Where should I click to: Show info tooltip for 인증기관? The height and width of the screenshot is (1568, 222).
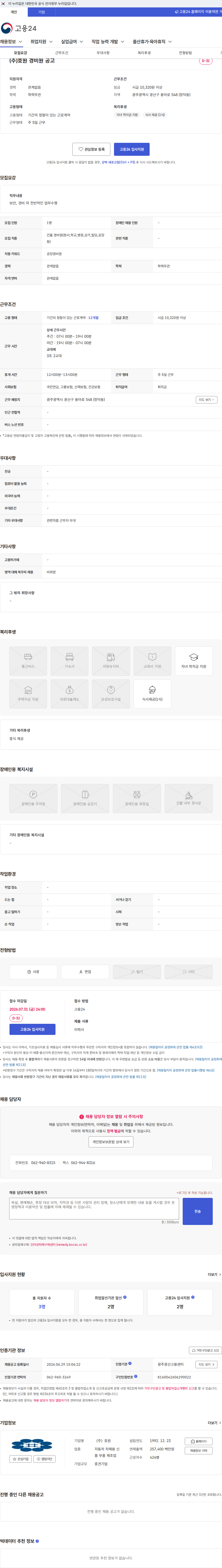(x=130, y=1363)
